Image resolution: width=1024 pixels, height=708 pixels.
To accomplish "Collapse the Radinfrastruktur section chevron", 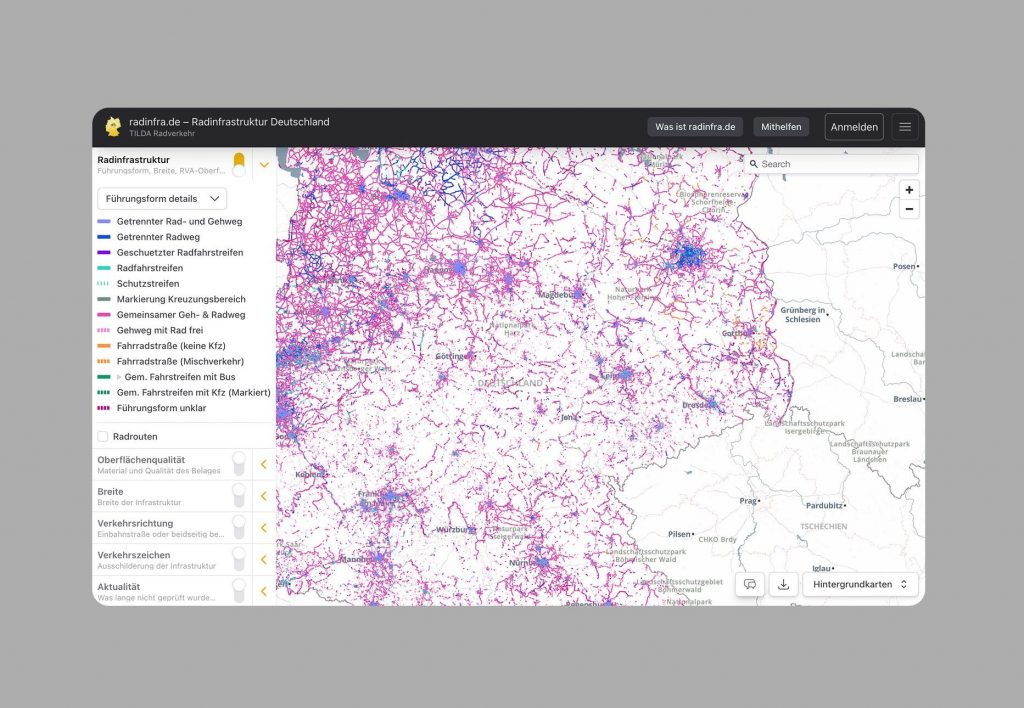I will [x=264, y=165].
